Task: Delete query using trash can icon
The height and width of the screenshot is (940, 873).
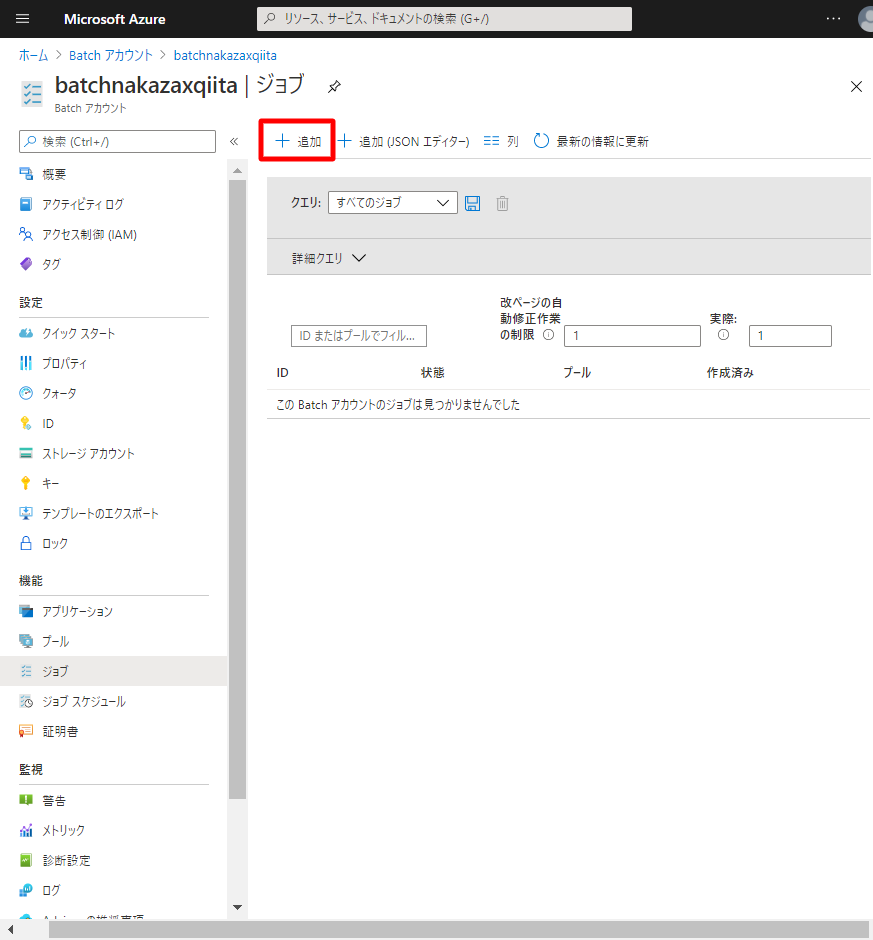Action: (x=502, y=203)
